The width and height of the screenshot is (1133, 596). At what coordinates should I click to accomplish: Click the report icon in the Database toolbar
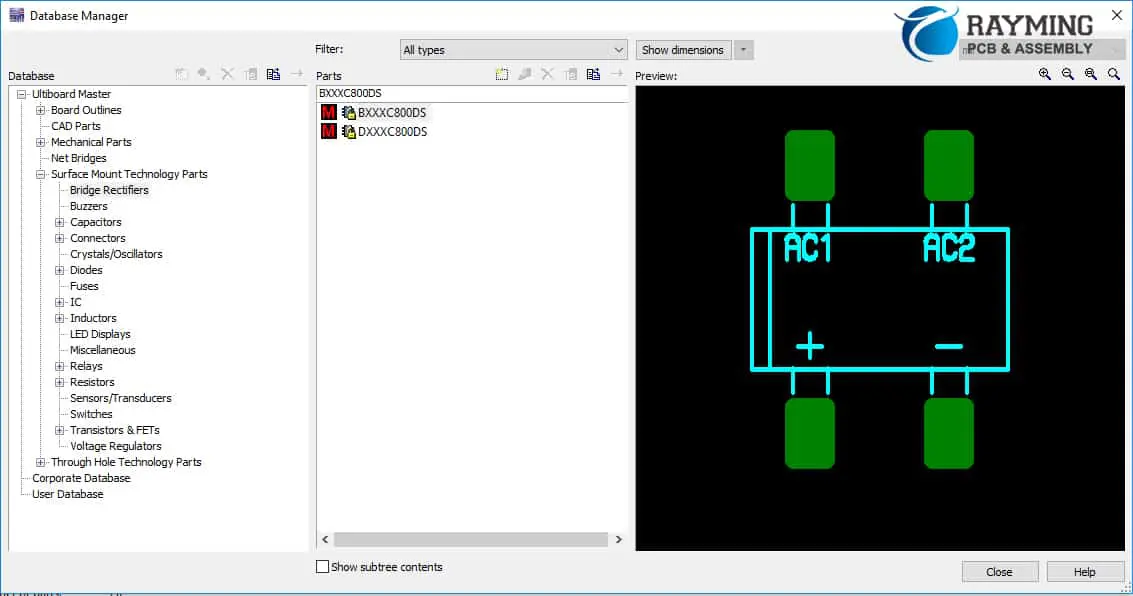click(x=274, y=75)
